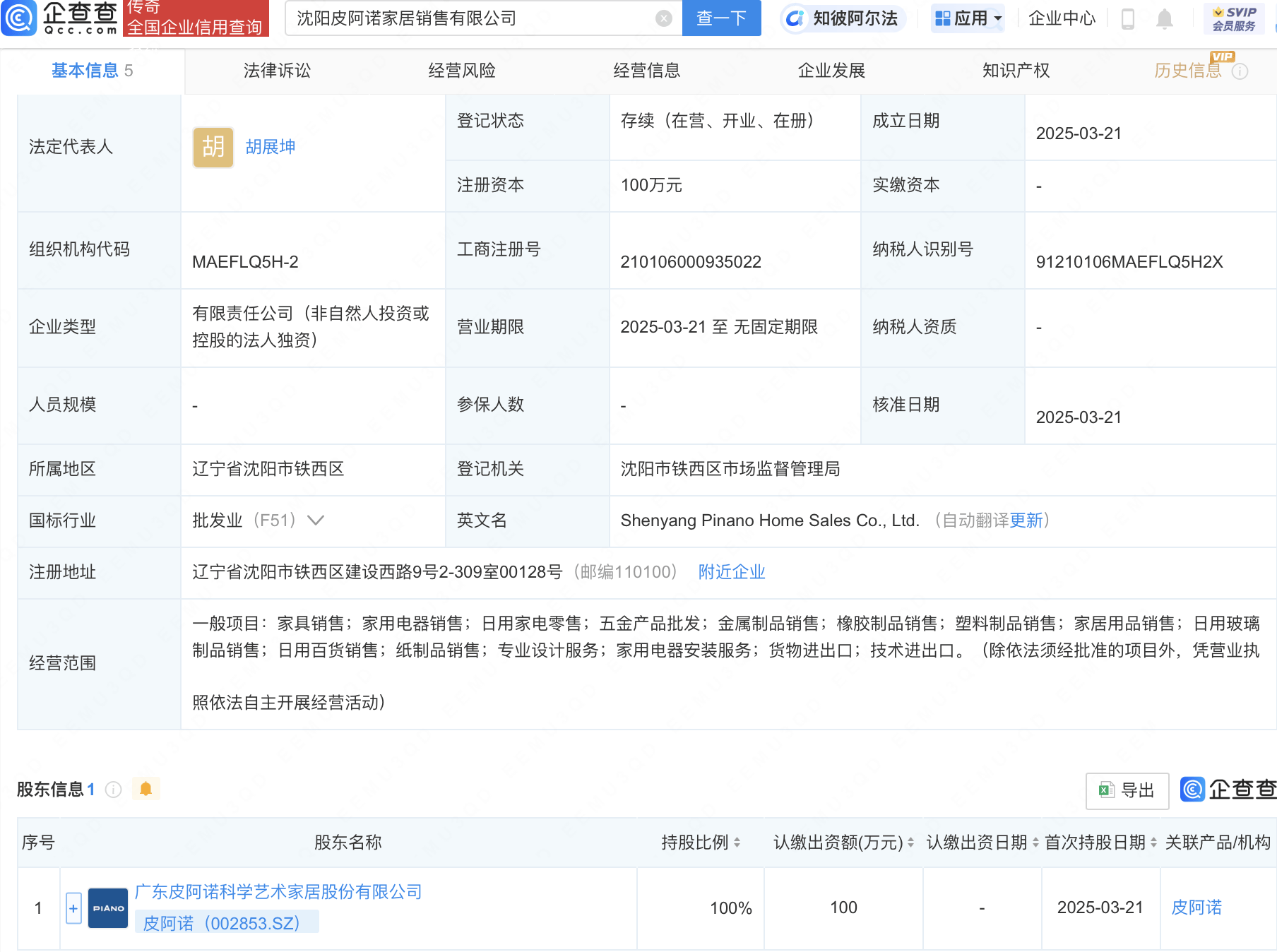Click 沈阳市铁西区市场监督管理局 text

coord(730,469)
